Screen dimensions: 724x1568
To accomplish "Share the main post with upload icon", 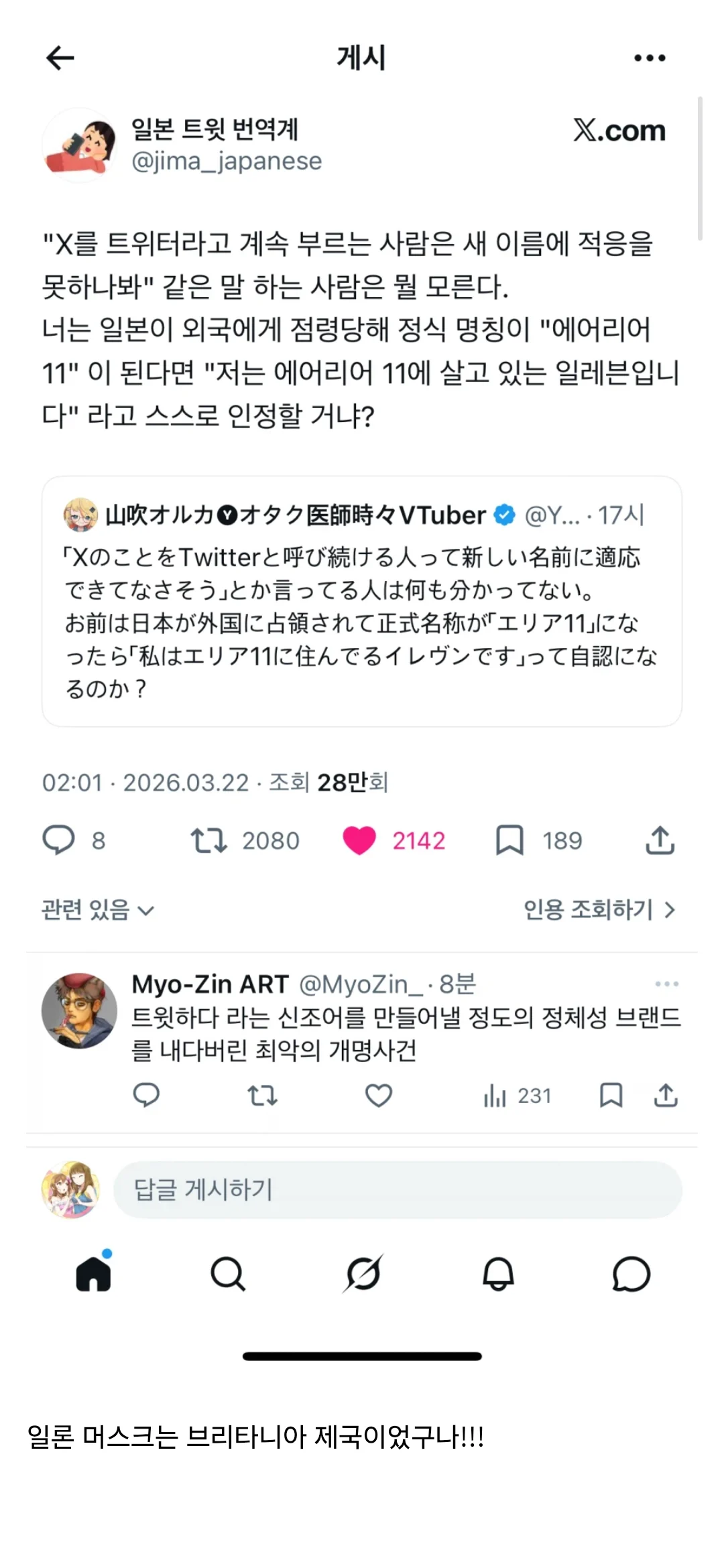I will pos(660,840).
